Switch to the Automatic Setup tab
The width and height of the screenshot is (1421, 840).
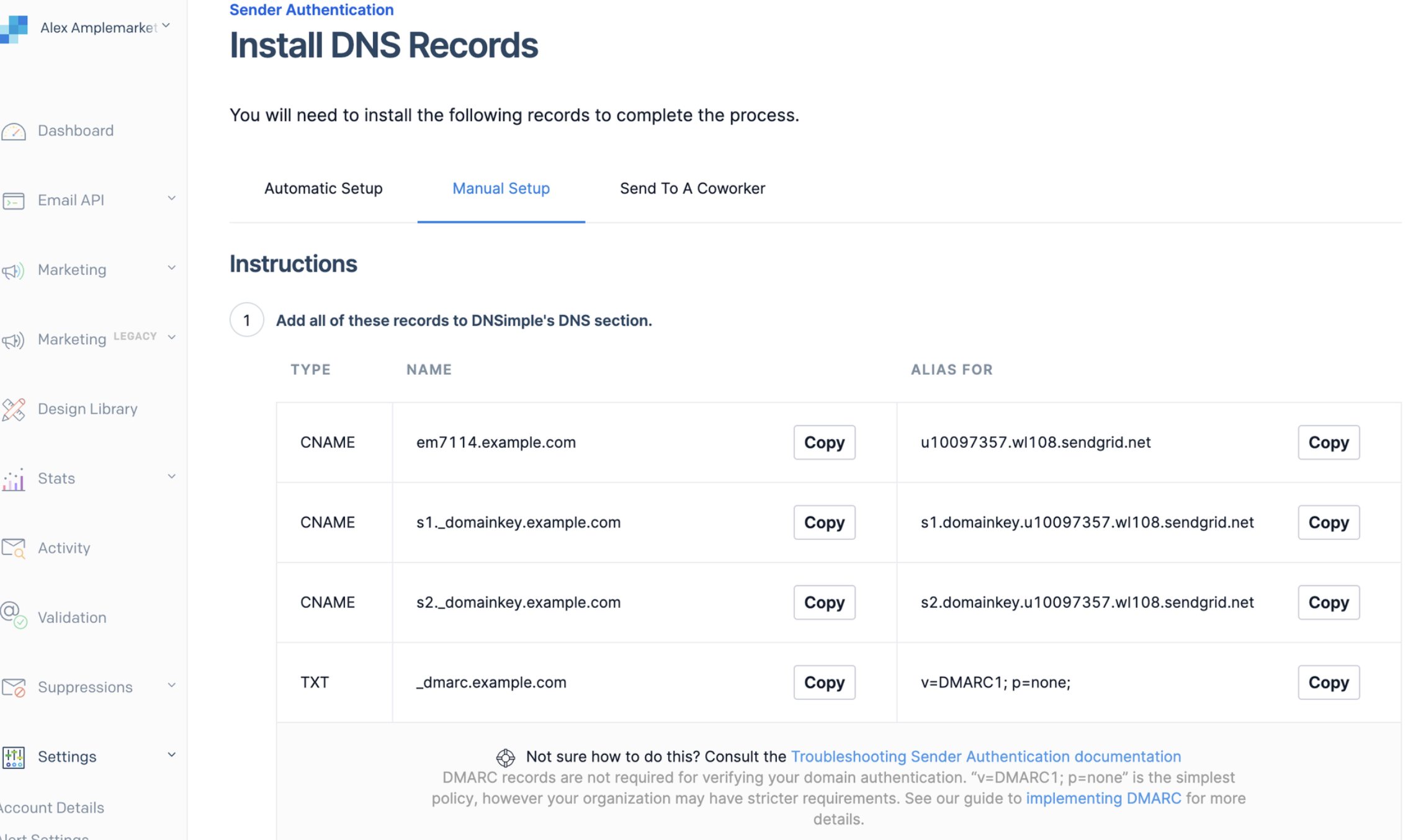(323, 188)
